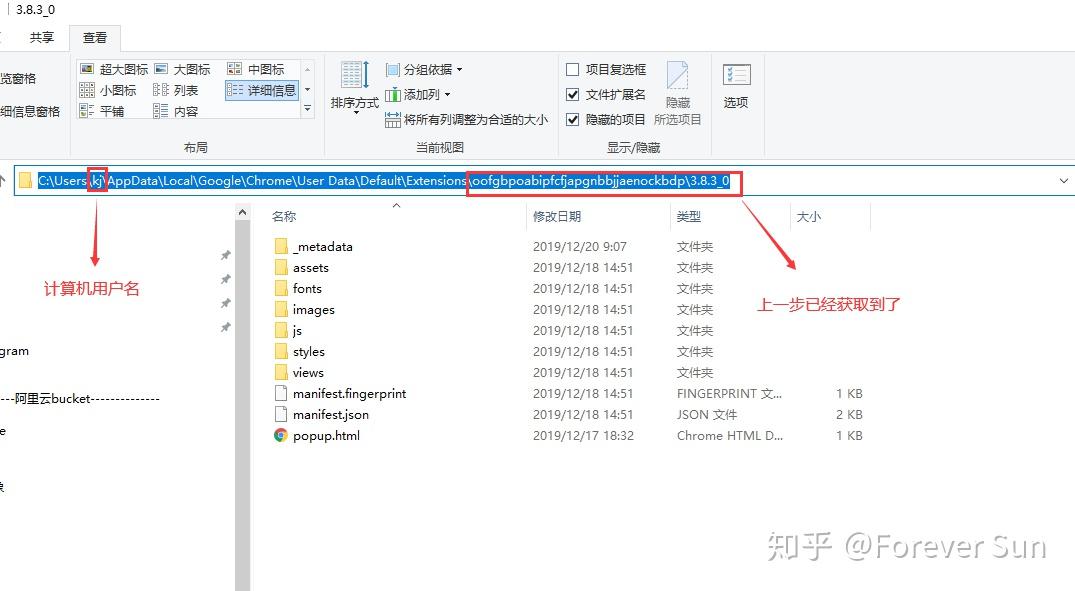Click the Chrome HTML D... type cell
Screen dimensions: 1075x591
729,435
